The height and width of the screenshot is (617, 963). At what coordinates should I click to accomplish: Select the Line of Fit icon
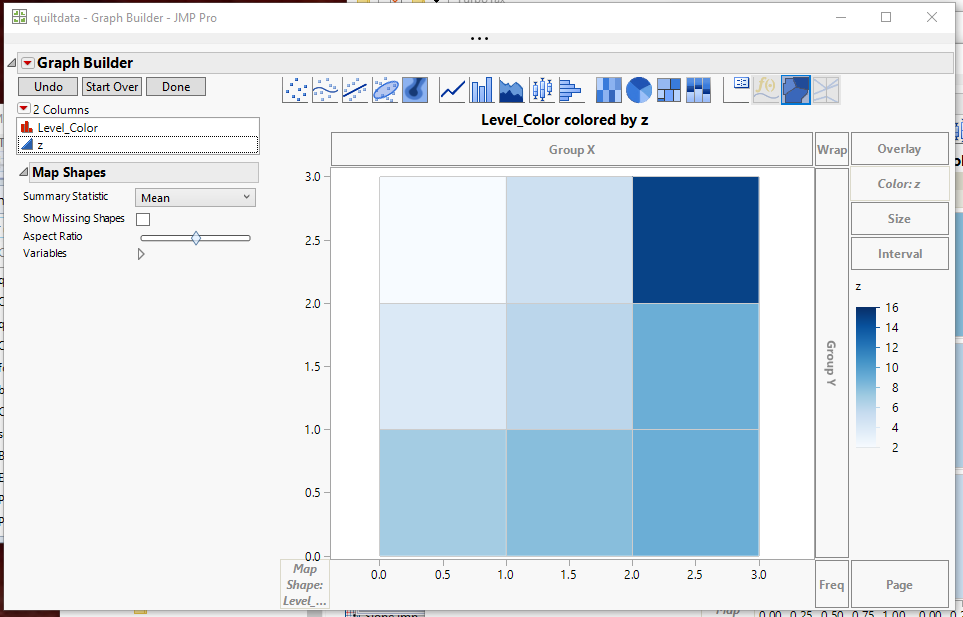tap(355, 90)
